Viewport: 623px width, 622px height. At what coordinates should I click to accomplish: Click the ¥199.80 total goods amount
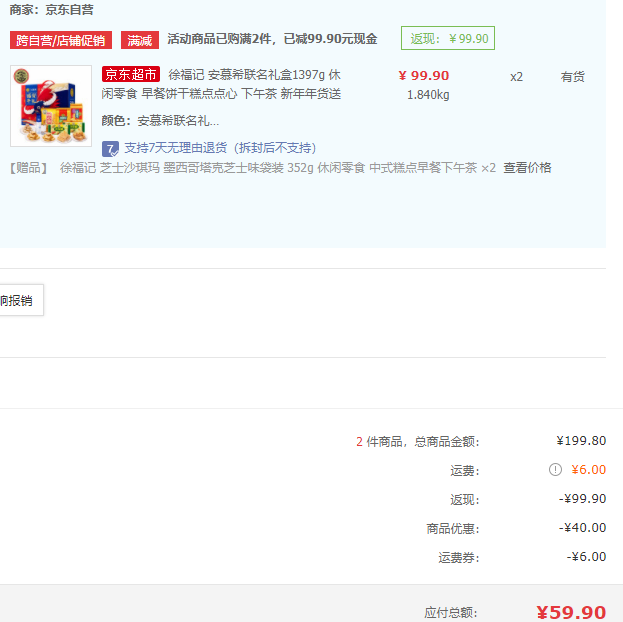click(x=581, y=441)
